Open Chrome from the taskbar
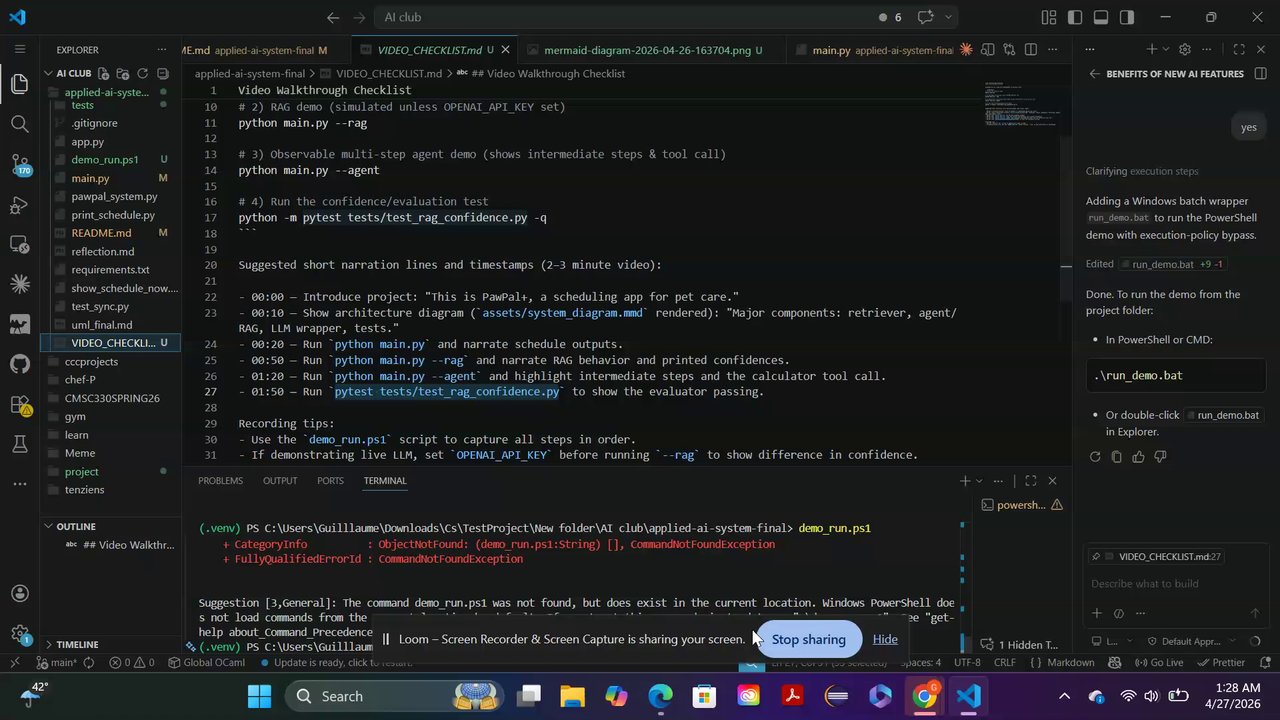 (925, 696)
